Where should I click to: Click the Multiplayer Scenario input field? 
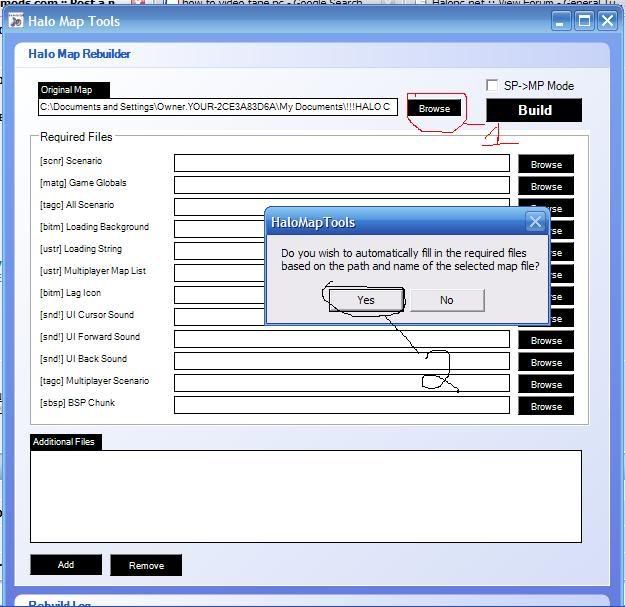(342, 383)
